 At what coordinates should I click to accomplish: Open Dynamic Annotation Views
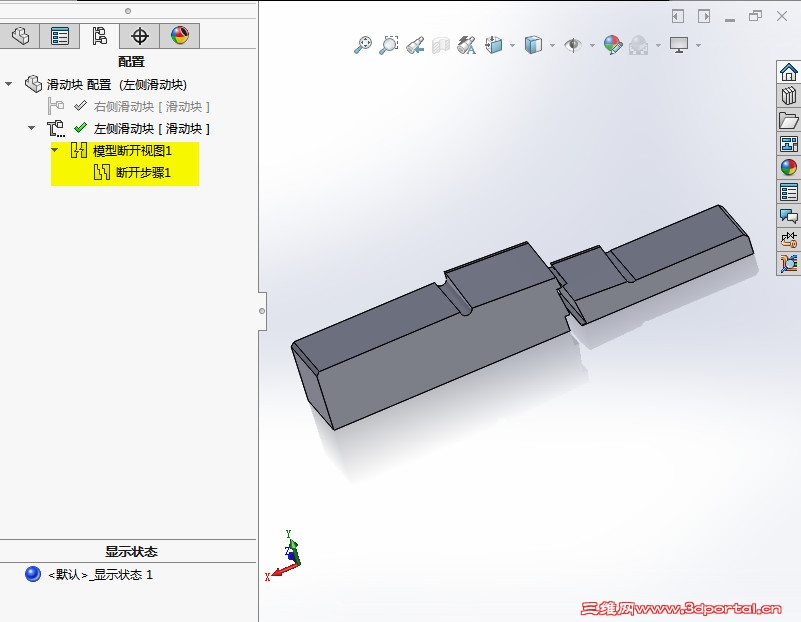coord(466,45)
